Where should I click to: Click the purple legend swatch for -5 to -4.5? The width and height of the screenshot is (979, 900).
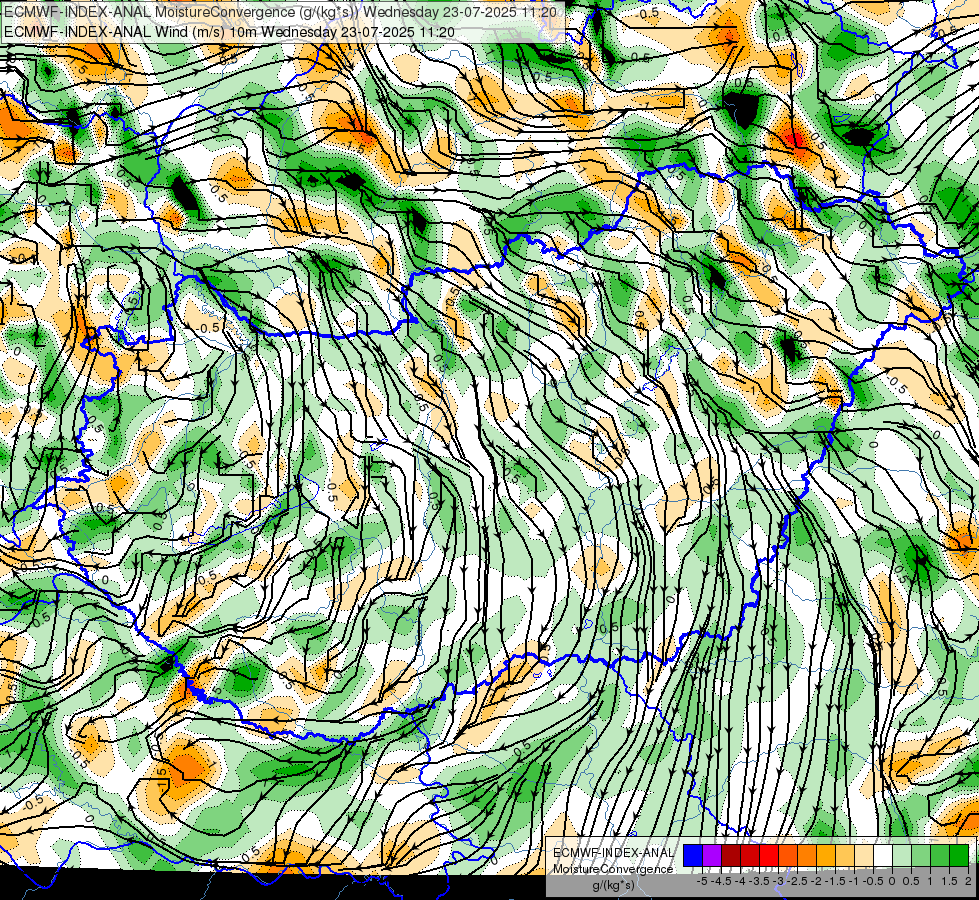(x=712, y=856)
